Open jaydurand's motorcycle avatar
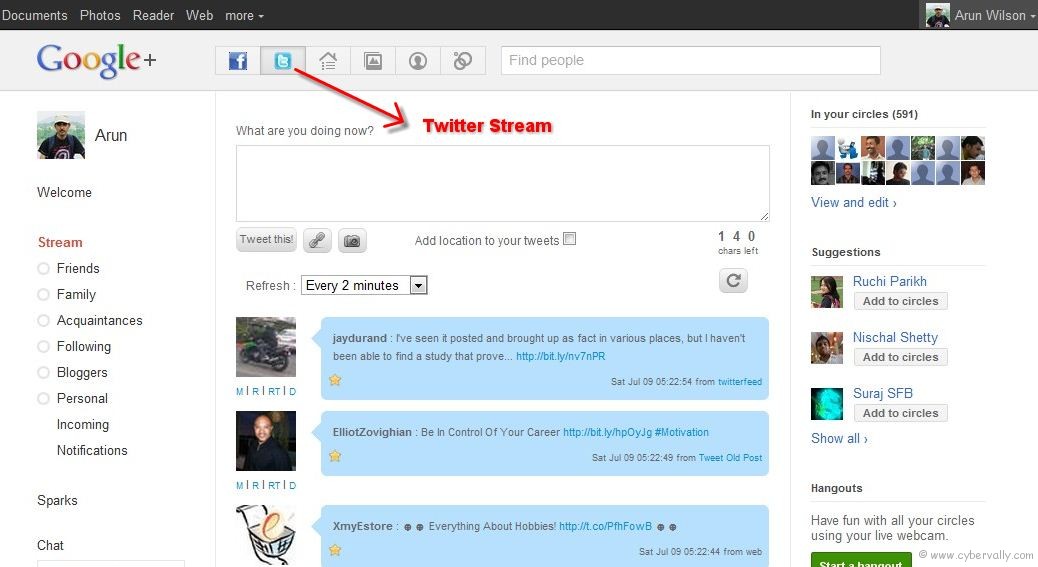The image size is (1038, 567). (x=265, y=347)
